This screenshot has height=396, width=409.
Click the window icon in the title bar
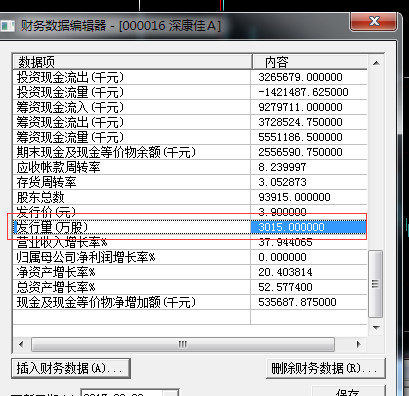click(7, 26)
